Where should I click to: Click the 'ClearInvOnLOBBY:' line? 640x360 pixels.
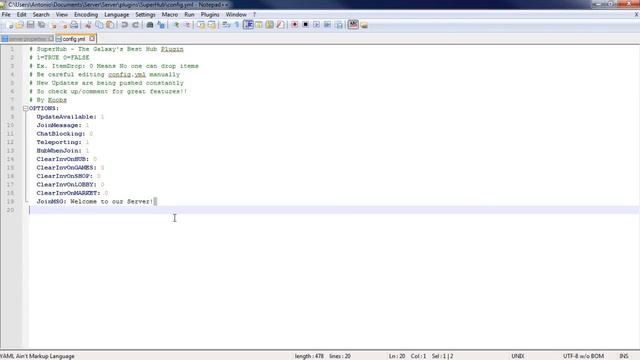[70, 184]
